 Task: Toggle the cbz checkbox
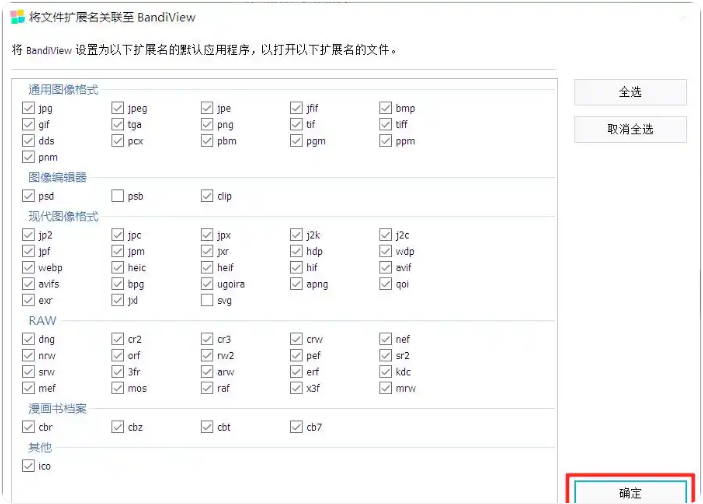[x=117, y=427]
